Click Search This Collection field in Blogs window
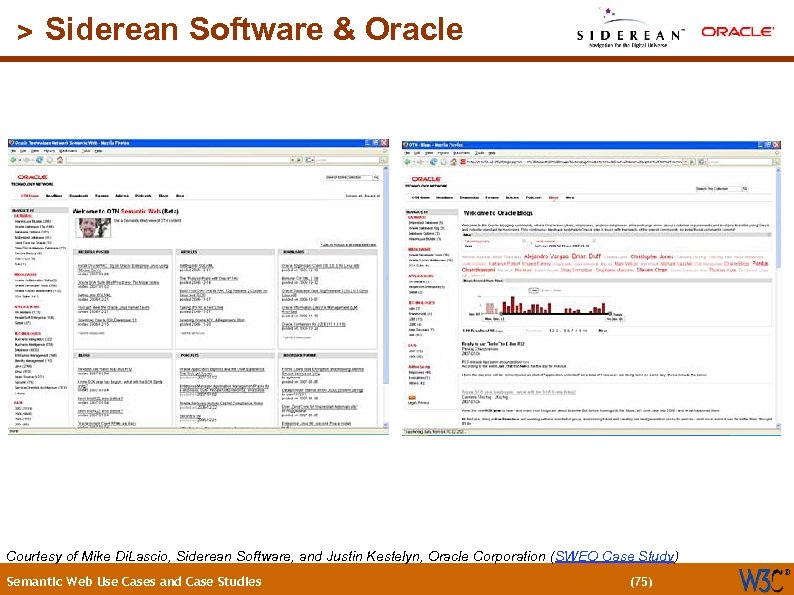Image resolution: width=794 pixels, height=595 pixels. pos(718,189)
